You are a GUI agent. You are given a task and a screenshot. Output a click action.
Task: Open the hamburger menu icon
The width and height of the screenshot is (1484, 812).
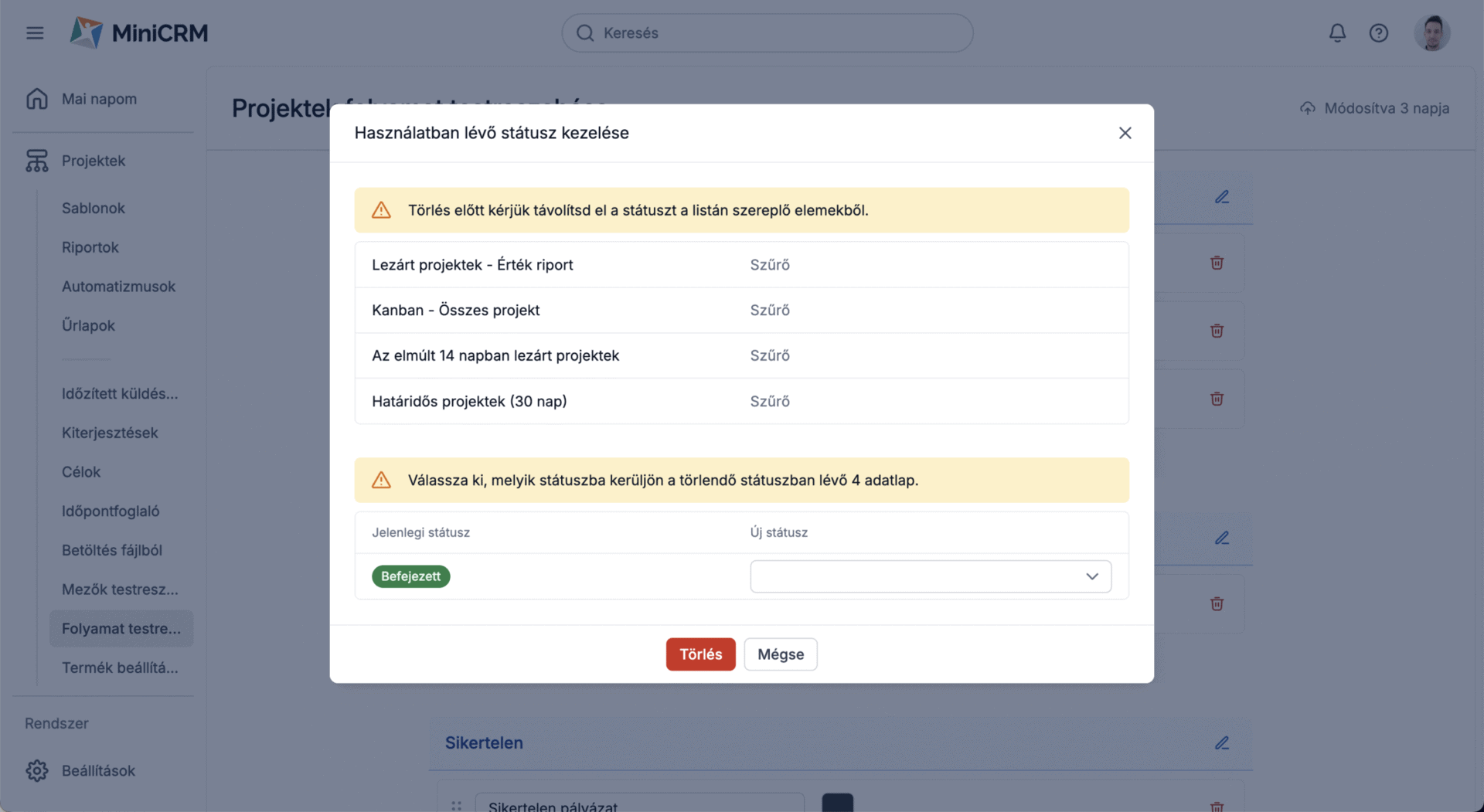tap(35, 33)
